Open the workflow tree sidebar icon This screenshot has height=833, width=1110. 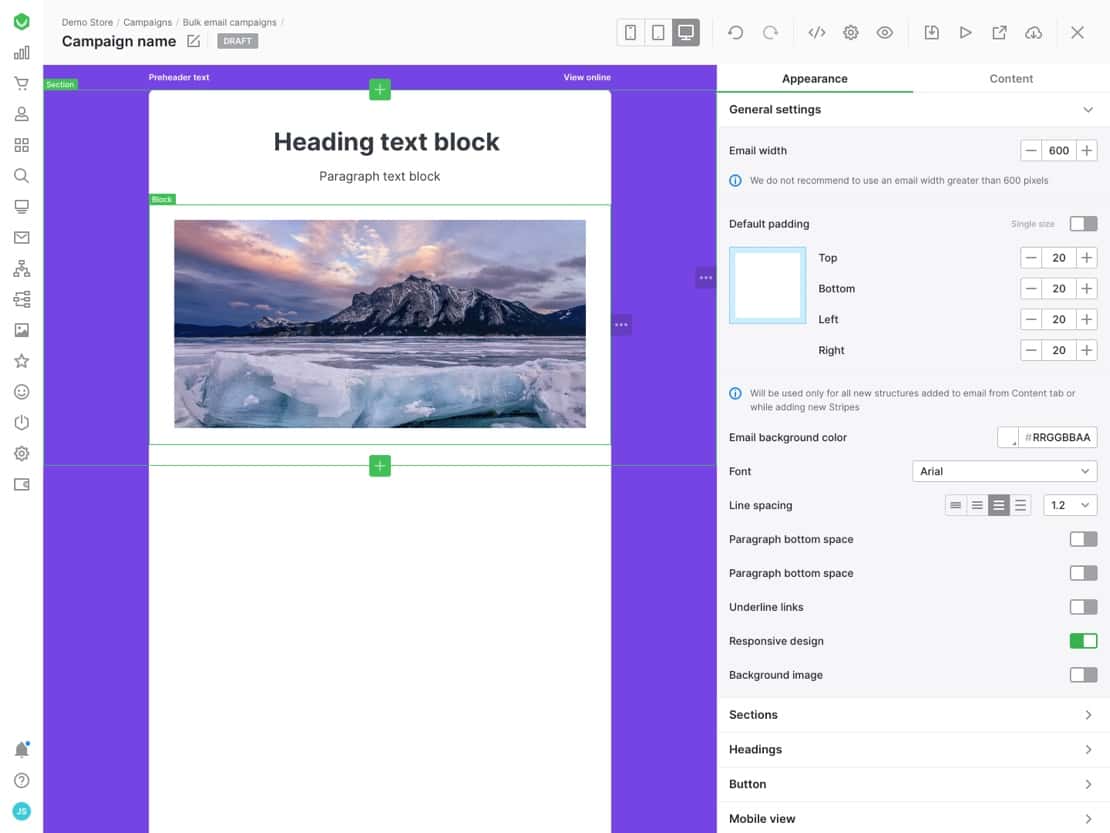click(x=21, y=299)
